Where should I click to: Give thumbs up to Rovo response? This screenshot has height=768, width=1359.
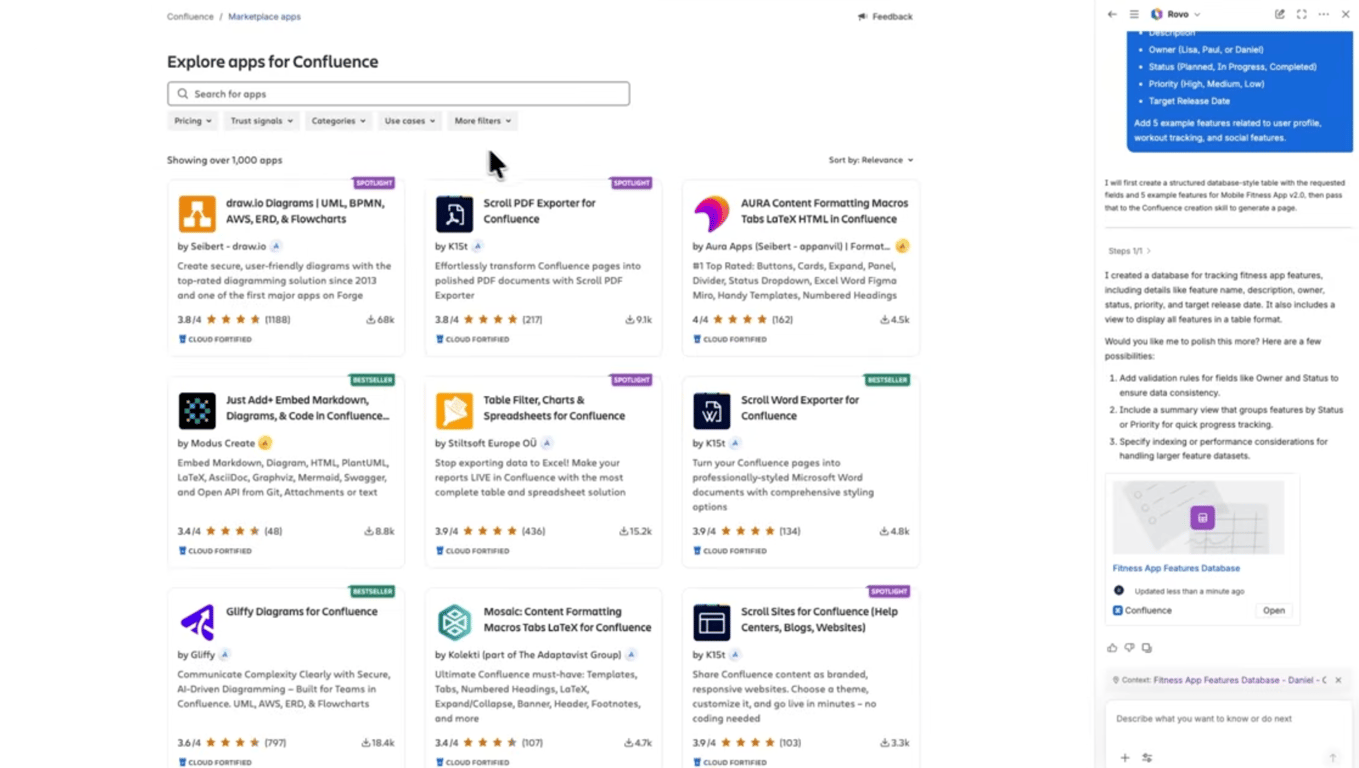click(x=1112, y=648)
